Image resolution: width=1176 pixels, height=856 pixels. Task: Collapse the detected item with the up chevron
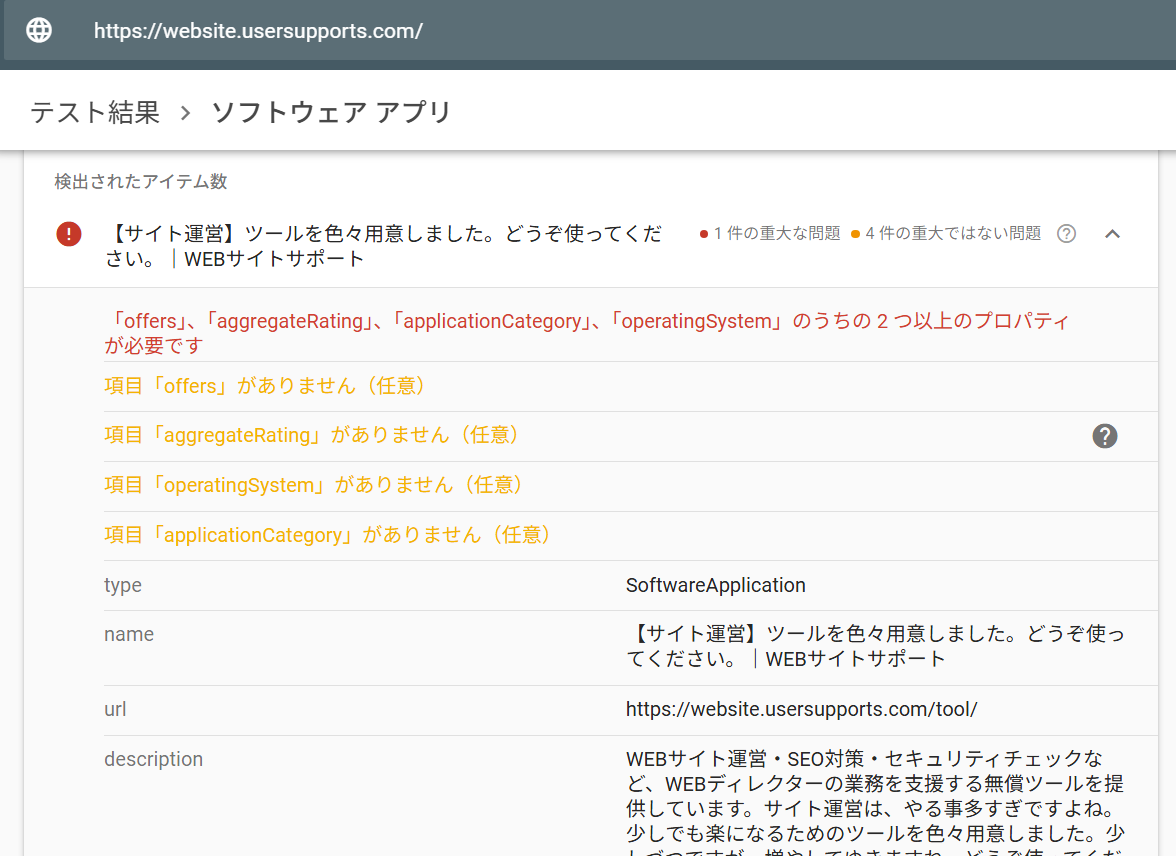(1112, 234)
